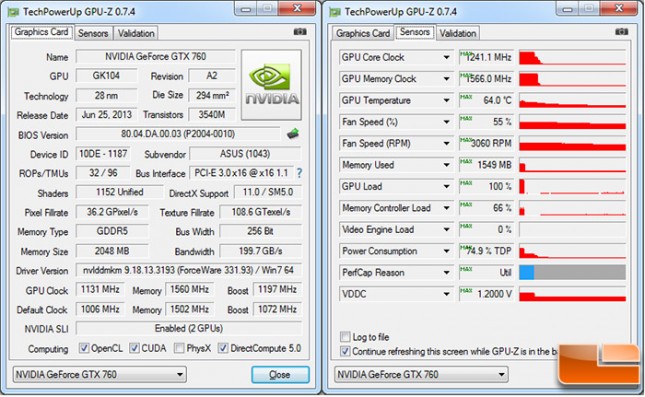The width and height of the screenshot is (645, 397).
Task: Open the Power Consumption sensor dropdown
Action: [x=446, y=251]
